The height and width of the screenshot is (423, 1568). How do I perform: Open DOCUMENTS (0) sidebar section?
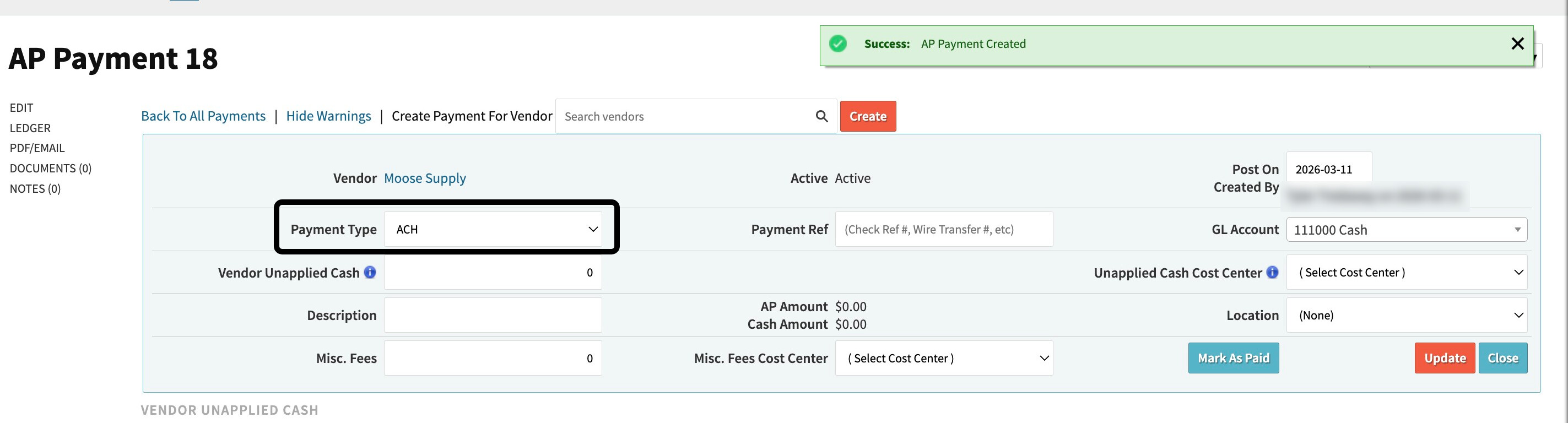point(51,168)
